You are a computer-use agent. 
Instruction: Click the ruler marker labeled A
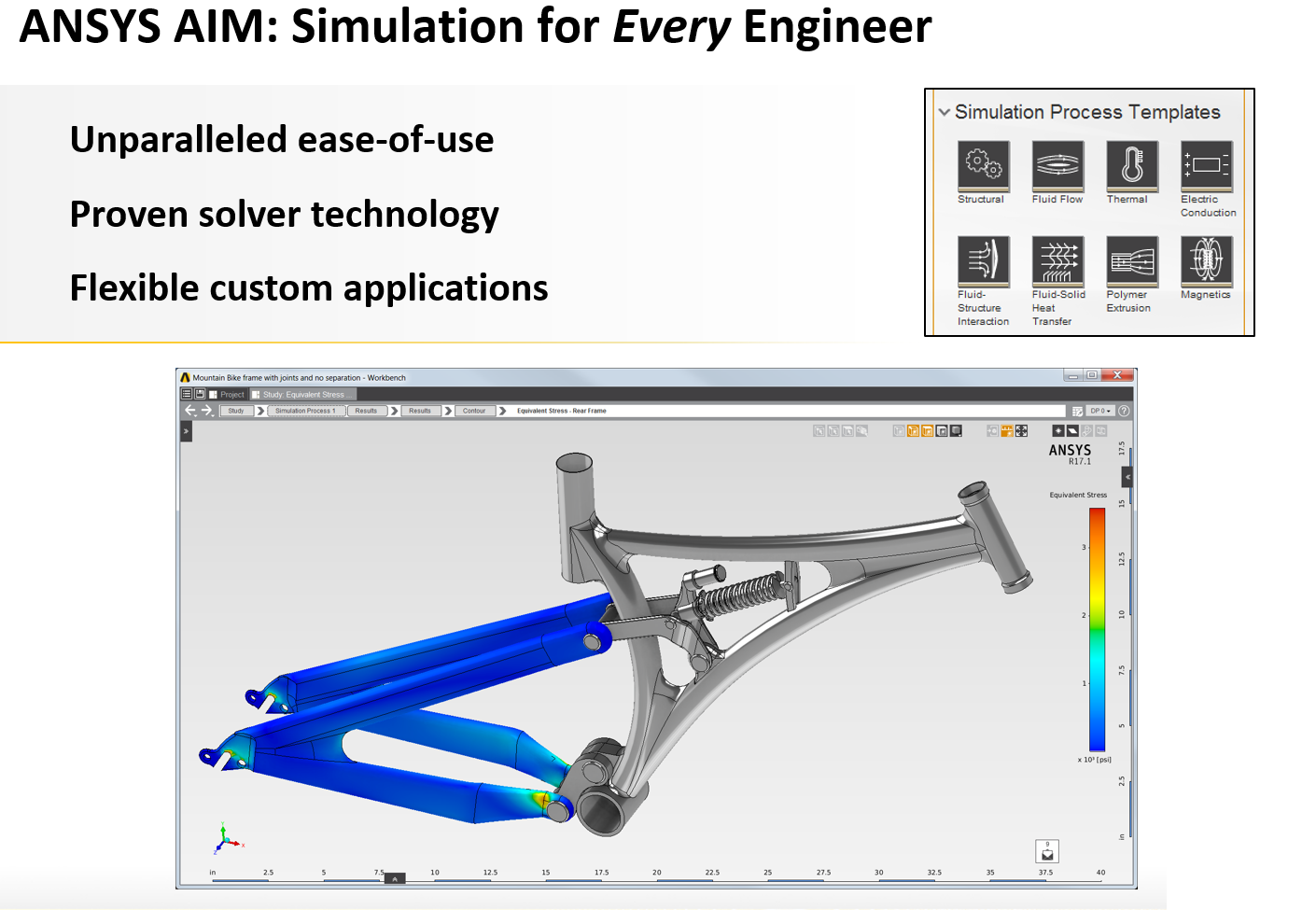pyautogui.click(x=395, y=878)
